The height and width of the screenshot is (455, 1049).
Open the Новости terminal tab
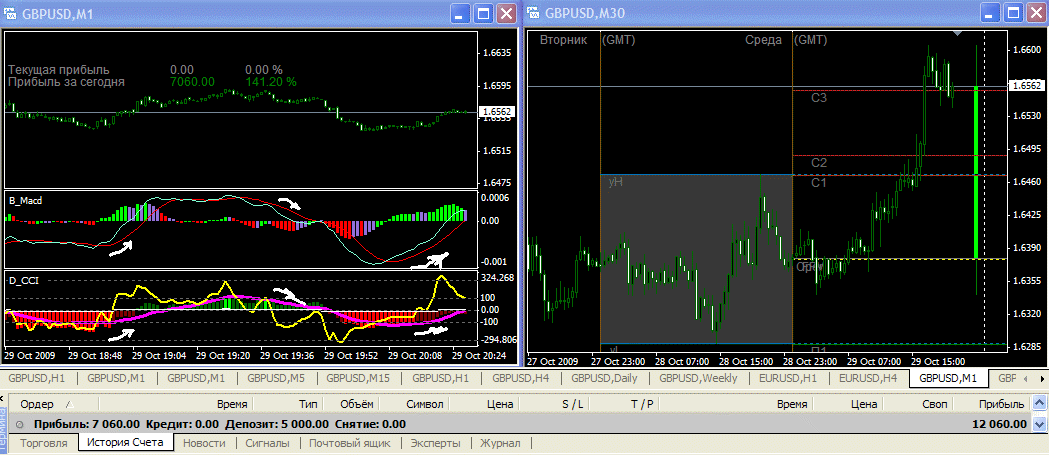[x=203, y=443]
